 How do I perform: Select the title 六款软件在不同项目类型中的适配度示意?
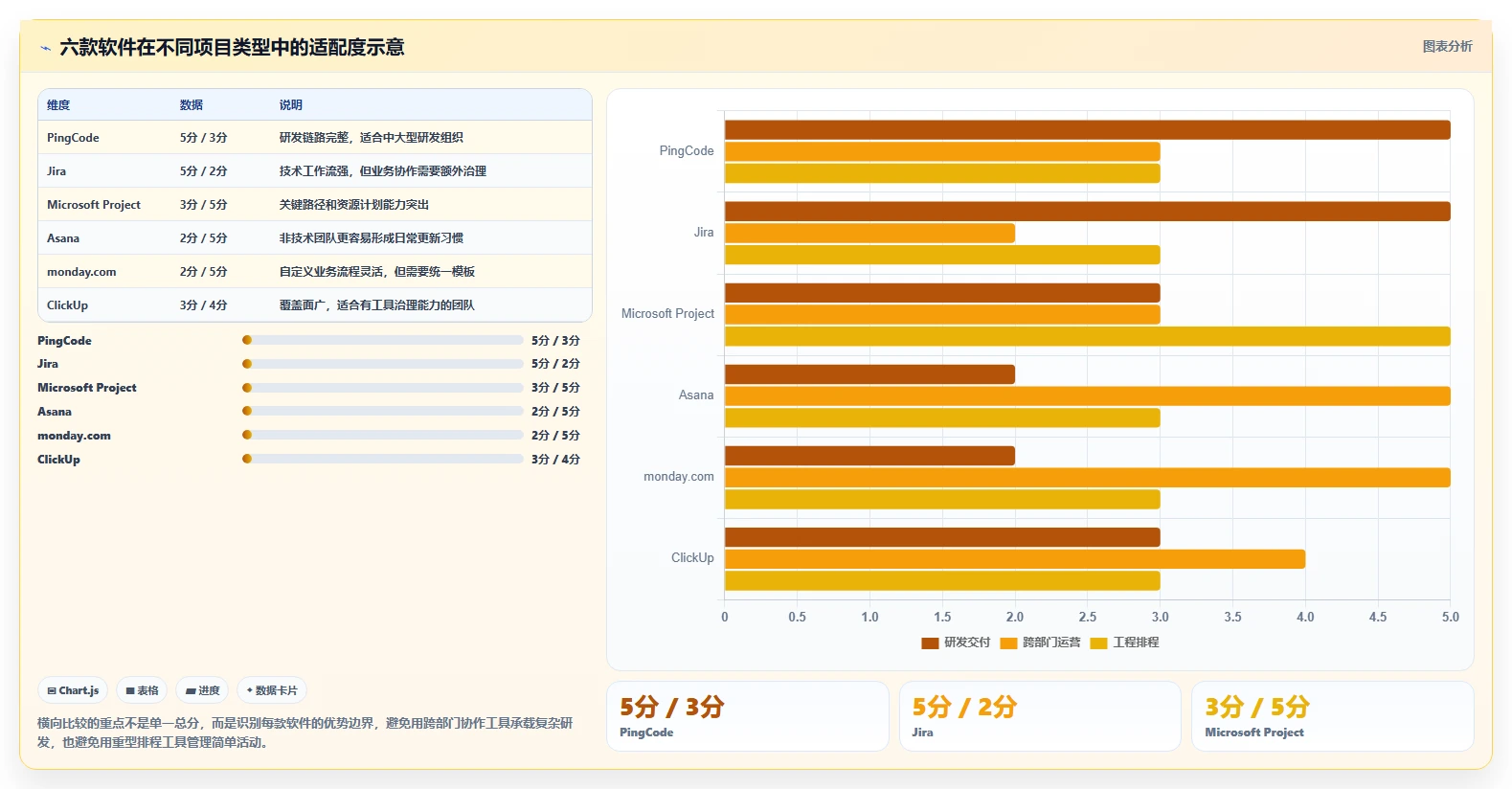[x=232, y=48]
